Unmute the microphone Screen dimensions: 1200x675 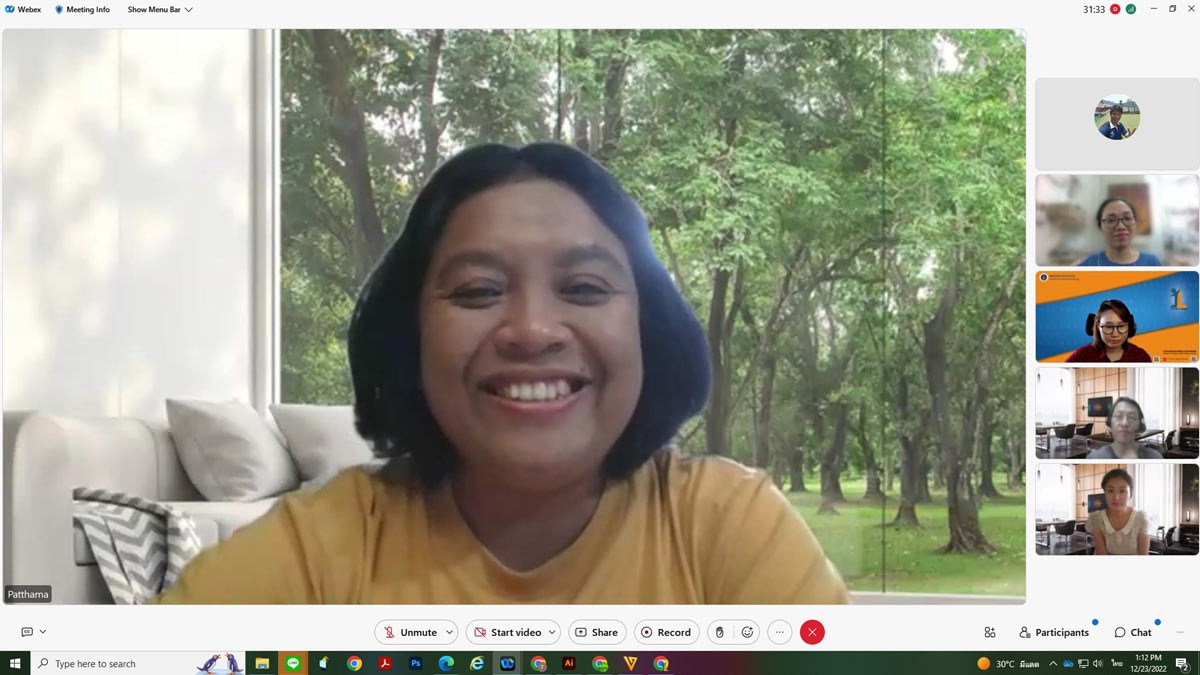408,632
